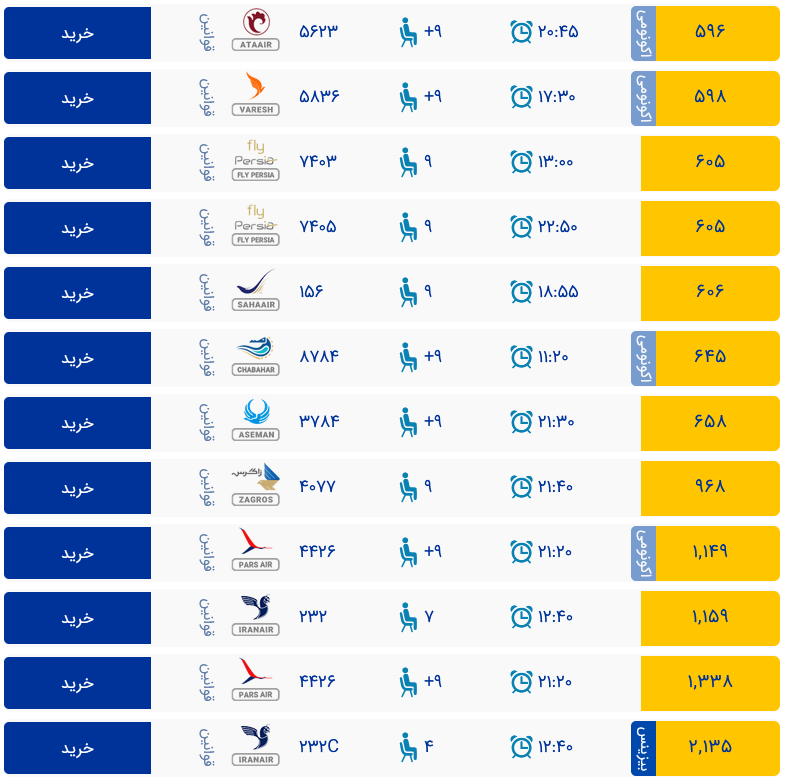Click the Varesh airline logo

pyautogui.click(x=256, y=96)
